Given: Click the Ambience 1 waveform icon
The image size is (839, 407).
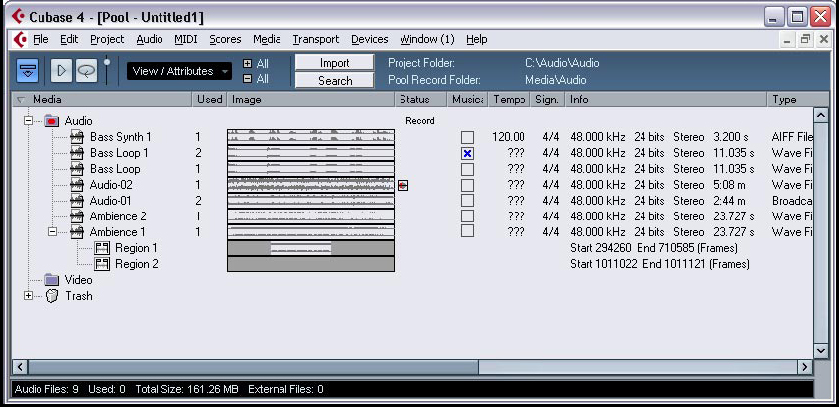Looking at the screenshot, I should click(x=77, y=232).
